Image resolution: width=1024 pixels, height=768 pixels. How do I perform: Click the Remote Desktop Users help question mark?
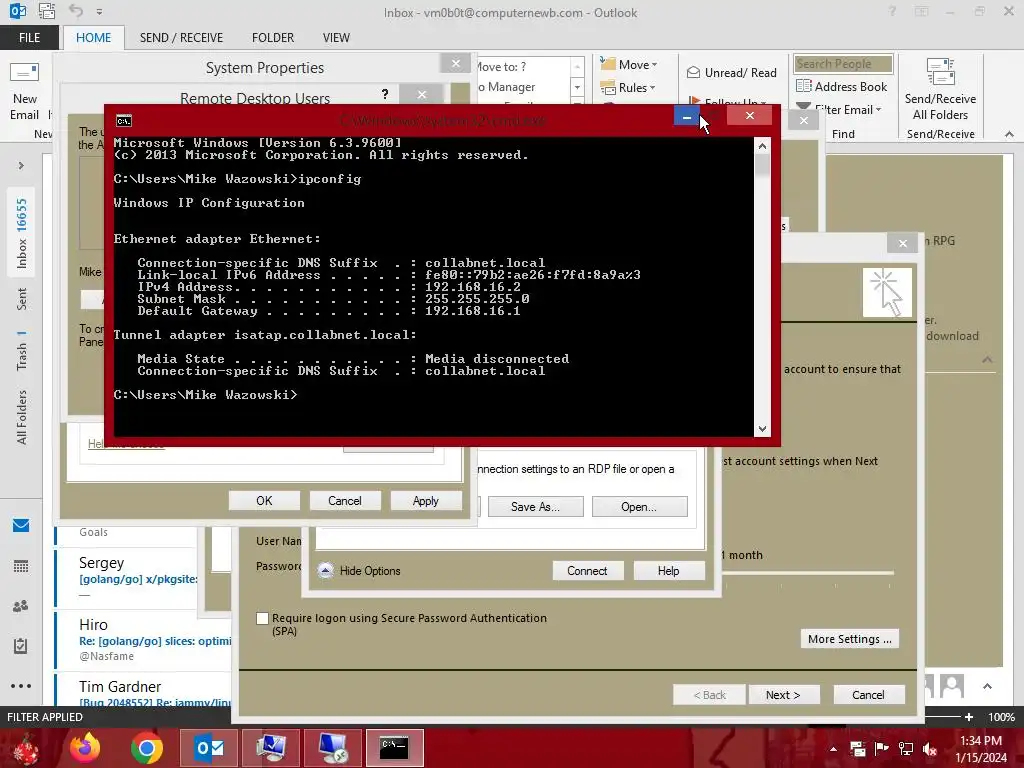385,95
